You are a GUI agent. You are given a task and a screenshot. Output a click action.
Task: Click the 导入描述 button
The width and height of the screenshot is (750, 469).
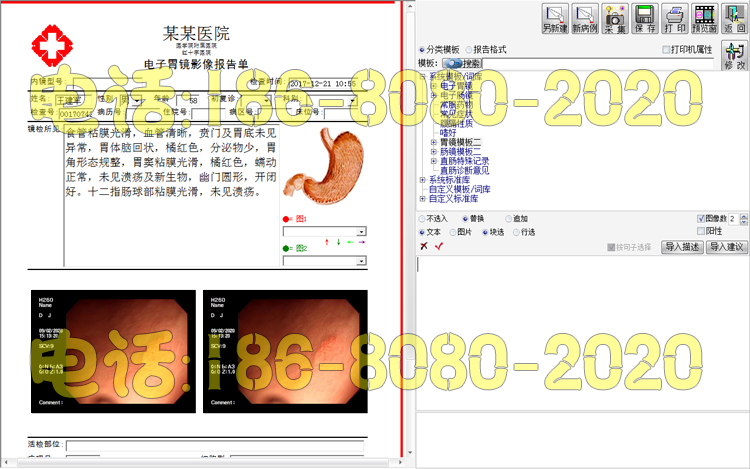pyautogui.click(x=683, y=247)
